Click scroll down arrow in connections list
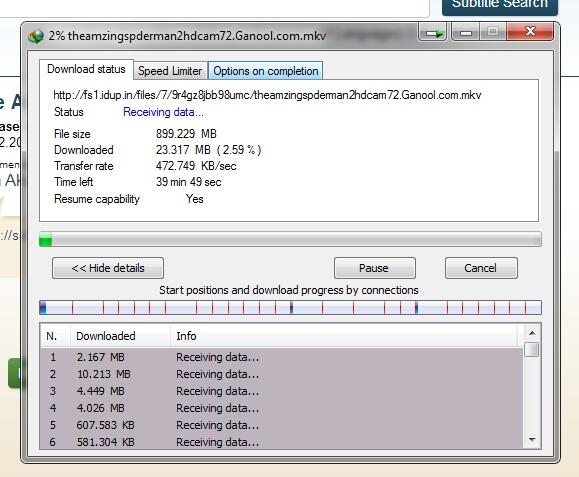The image size is (579, 477). tap(532, 439)
